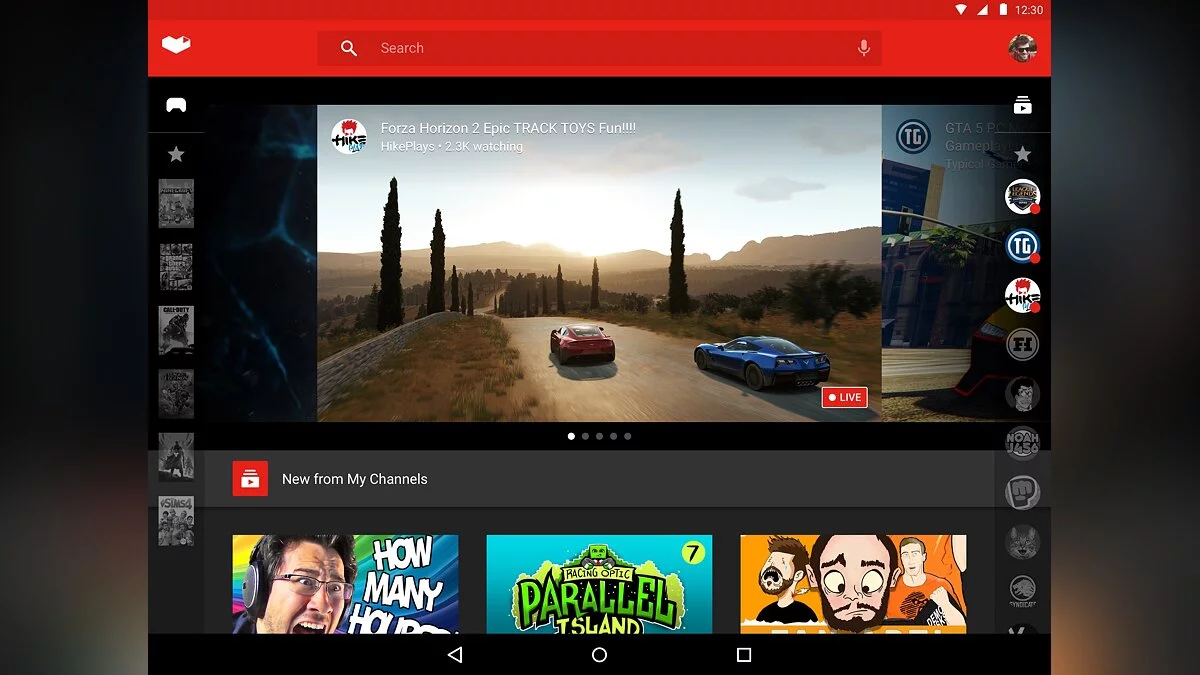Open the Destiny game cover in sidebar
1200x675 pixels.
tap(176, 457)
